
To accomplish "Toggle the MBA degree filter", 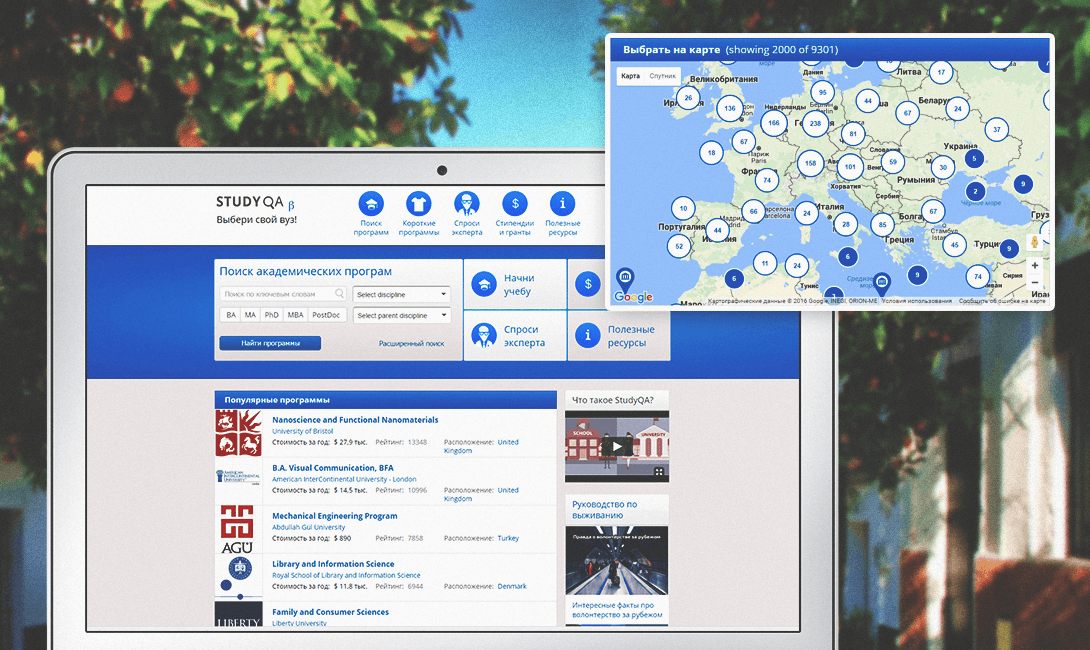I will 295,315.
